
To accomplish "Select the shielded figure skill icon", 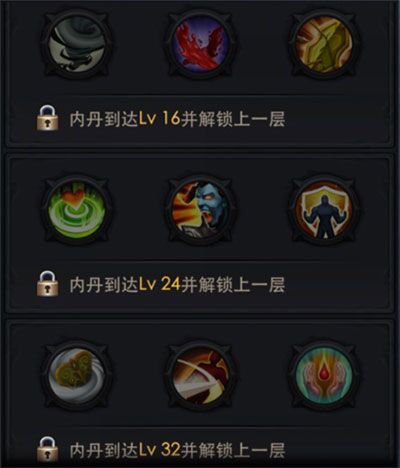I will [x=324, y=210].
